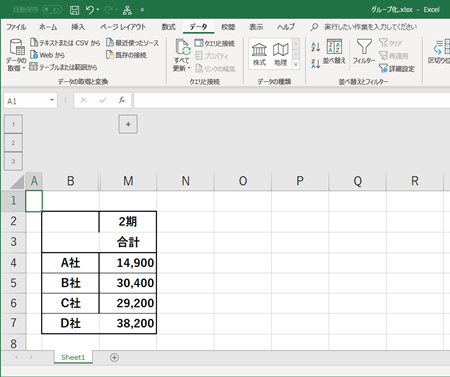Expand the grouped columns with plus button
The height and width of the screenshot is (377, 450).
(128, 124)
